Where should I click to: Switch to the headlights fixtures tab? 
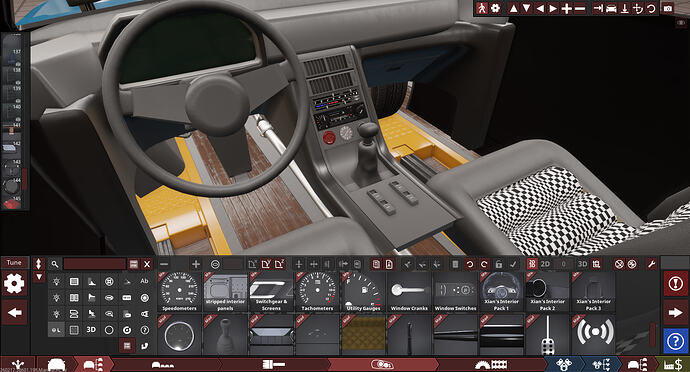coord(382,365)
